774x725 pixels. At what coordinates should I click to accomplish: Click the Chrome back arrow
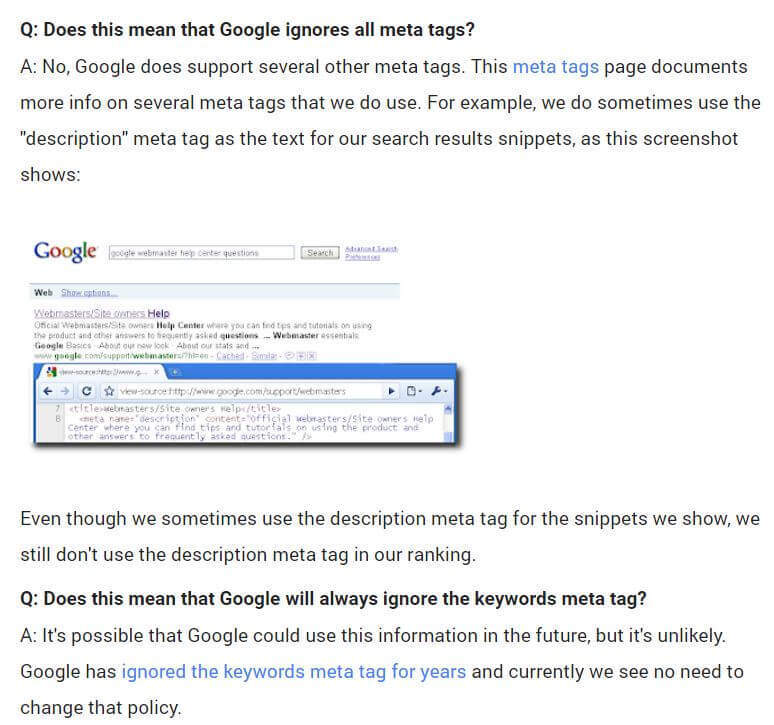tap(48, 391)
